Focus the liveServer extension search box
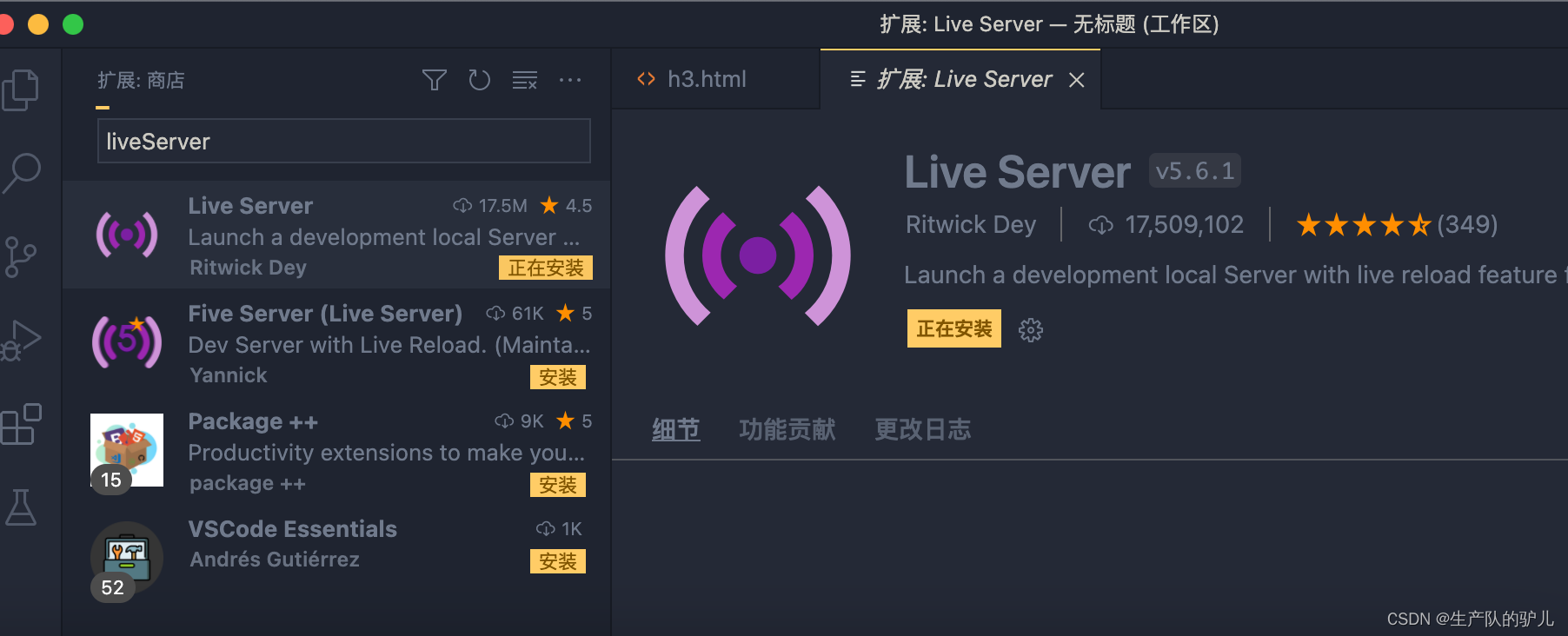The image size is (1568, 636). click(344, 141)
